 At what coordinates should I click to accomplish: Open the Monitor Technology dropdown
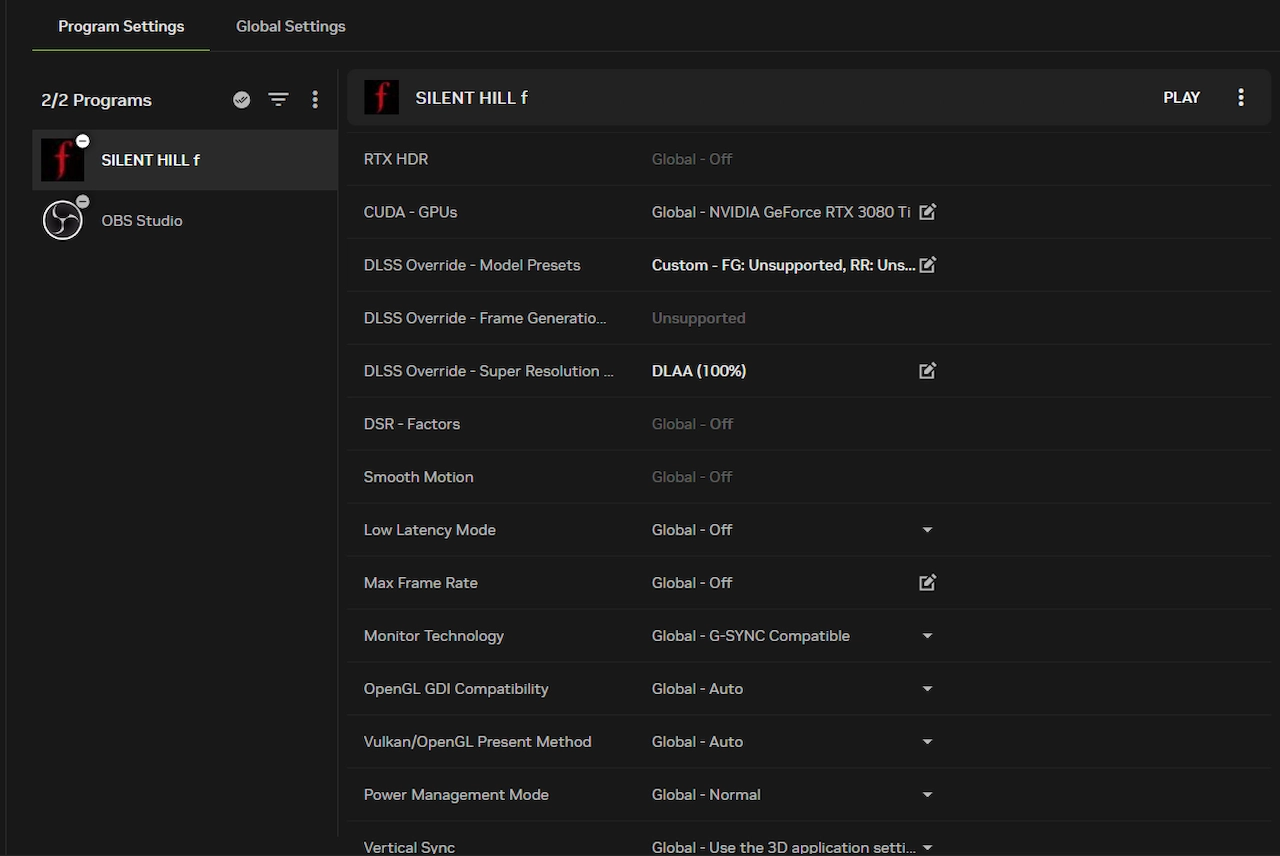927,636
